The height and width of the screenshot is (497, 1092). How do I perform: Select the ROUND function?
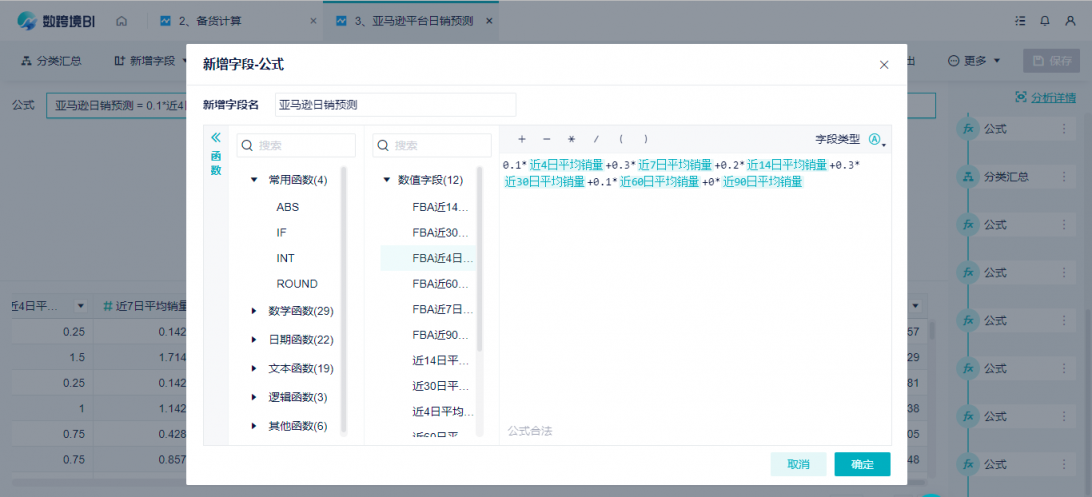[297, 284]
